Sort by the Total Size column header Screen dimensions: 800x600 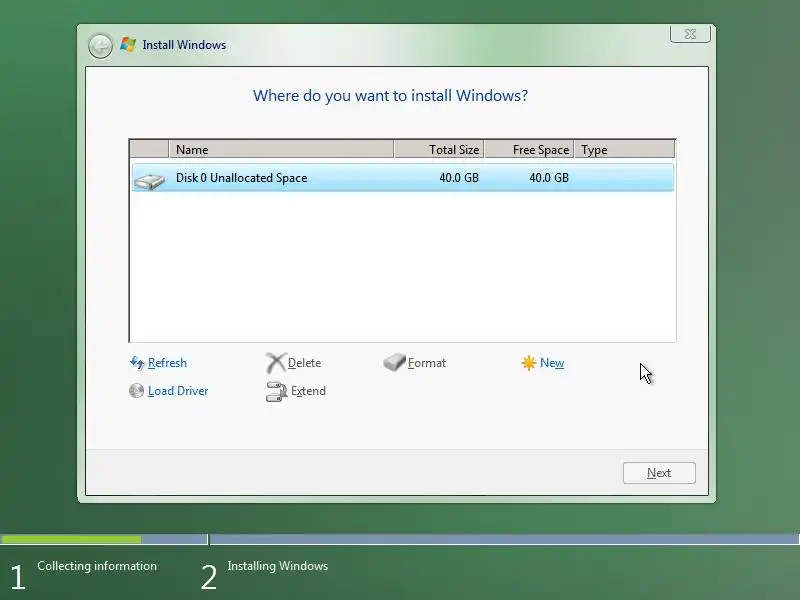coord(439,149)
